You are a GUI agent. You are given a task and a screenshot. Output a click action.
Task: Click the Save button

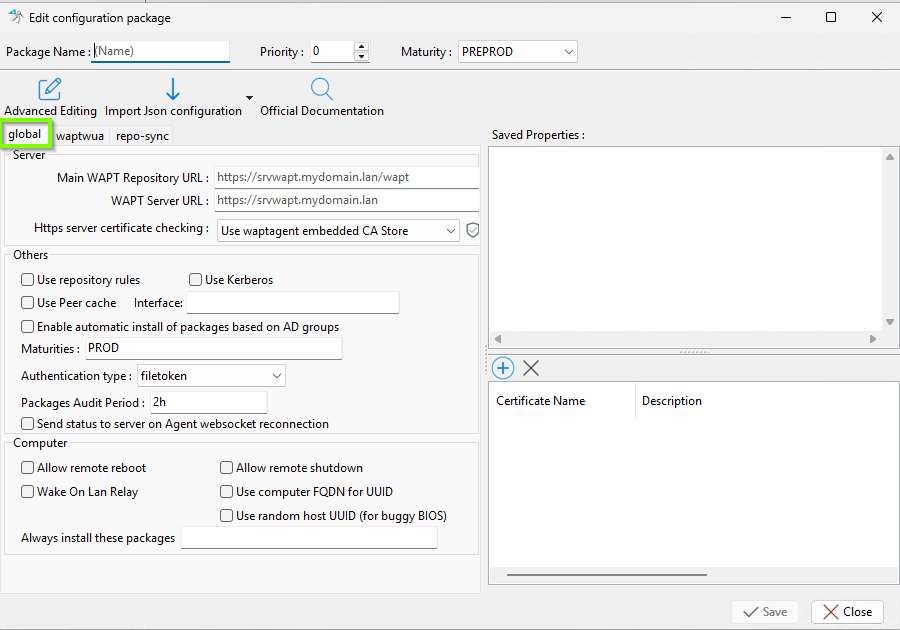[x=765, y=612]
